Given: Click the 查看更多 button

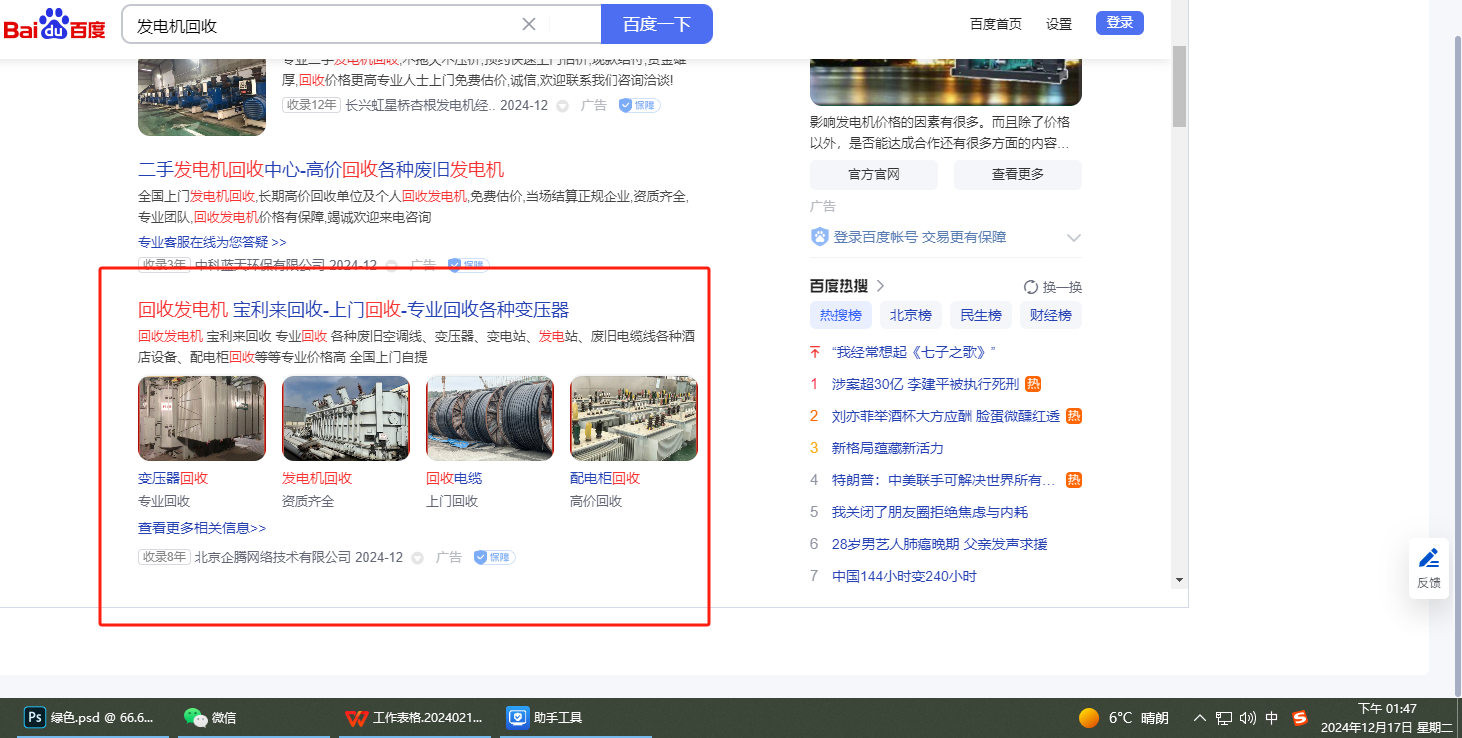Looking at the screenshot, I should (1018, 174).
